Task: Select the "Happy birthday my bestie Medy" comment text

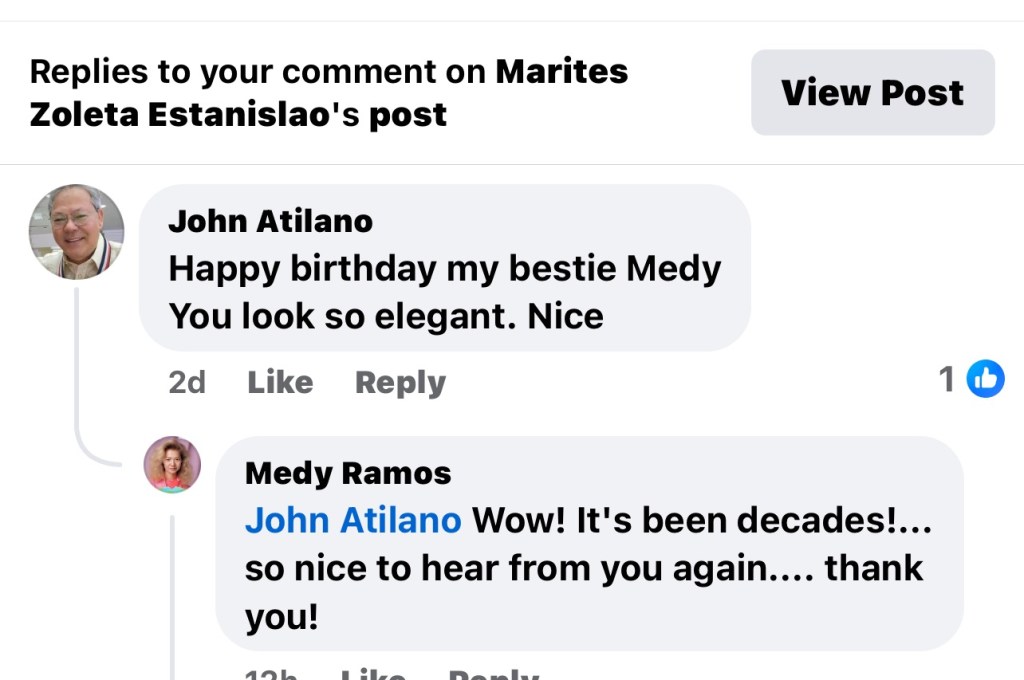Action: click(444, 269)
